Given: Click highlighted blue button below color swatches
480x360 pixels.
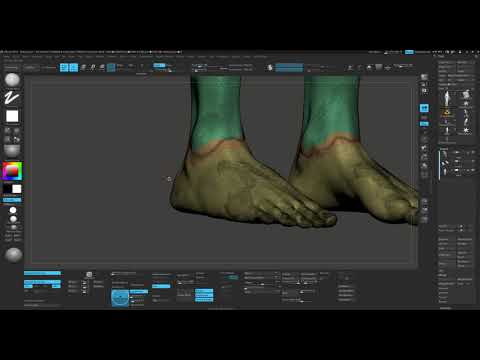Looking at the screenshot, I should (12, 200).
